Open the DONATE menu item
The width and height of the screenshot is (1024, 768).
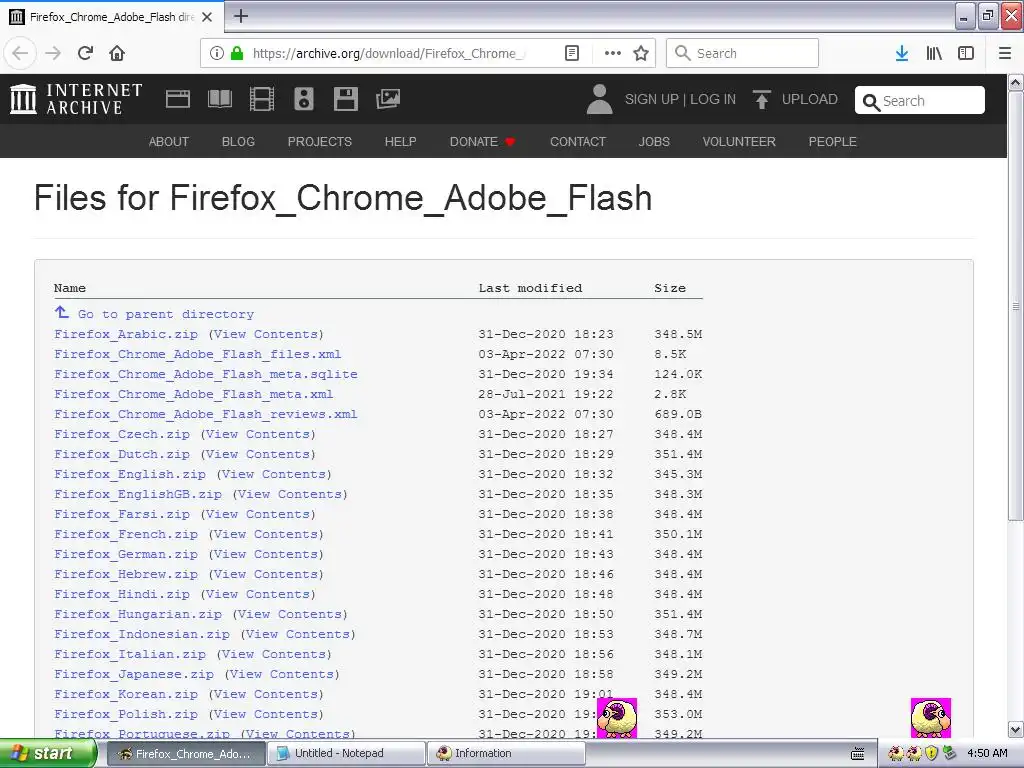[x=483, y=142]
